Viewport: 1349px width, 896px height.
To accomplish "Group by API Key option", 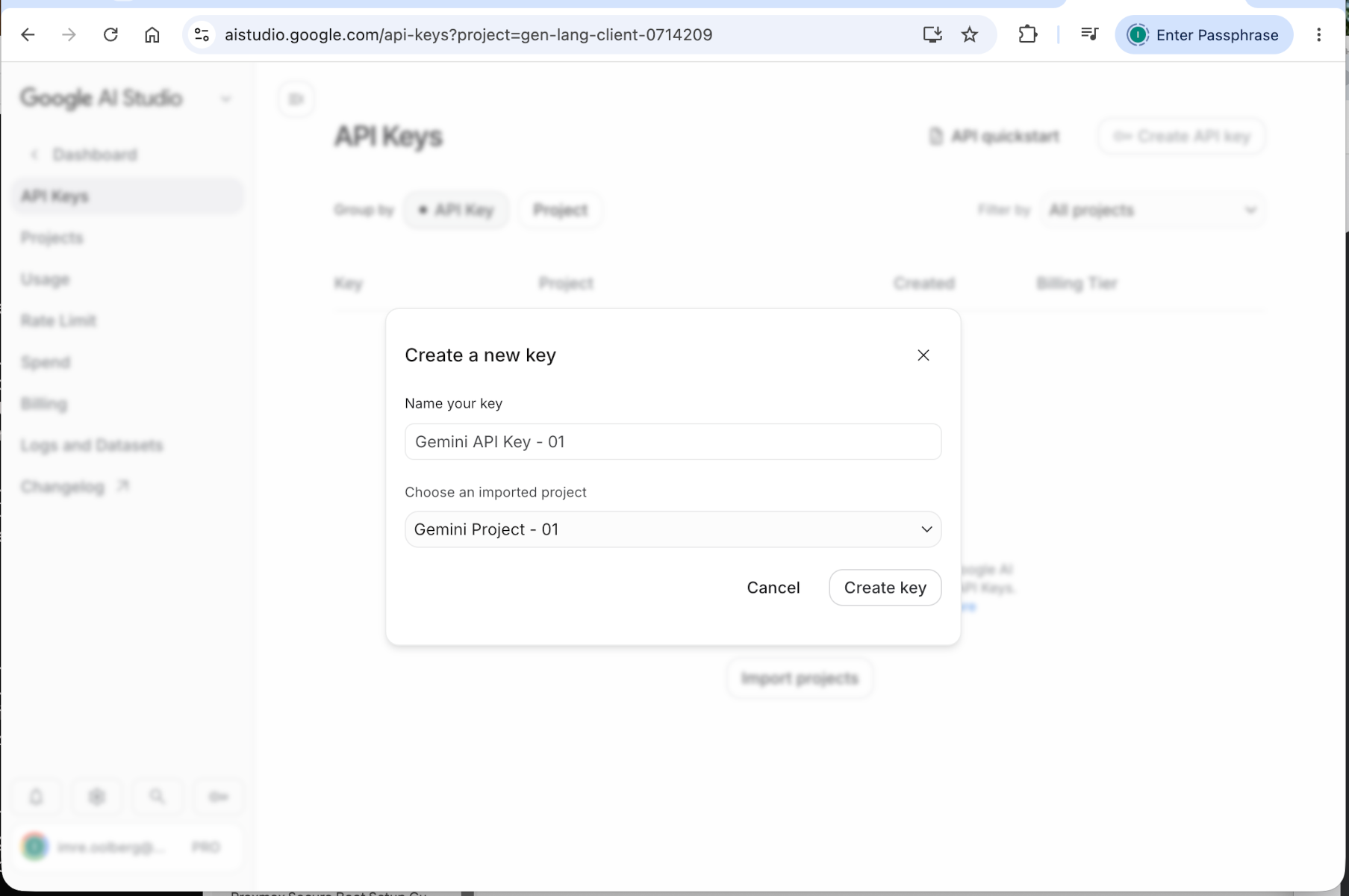I will pos(455,211).
